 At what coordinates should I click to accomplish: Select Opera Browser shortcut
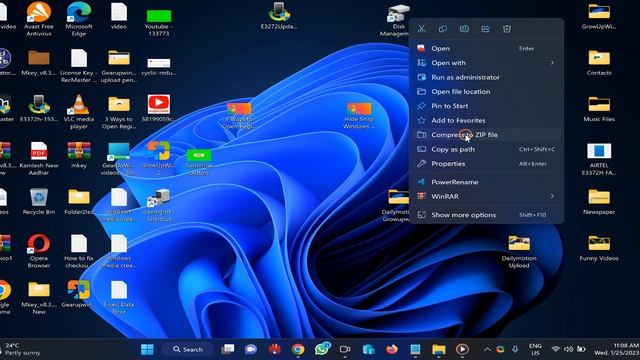pos(39,251)
